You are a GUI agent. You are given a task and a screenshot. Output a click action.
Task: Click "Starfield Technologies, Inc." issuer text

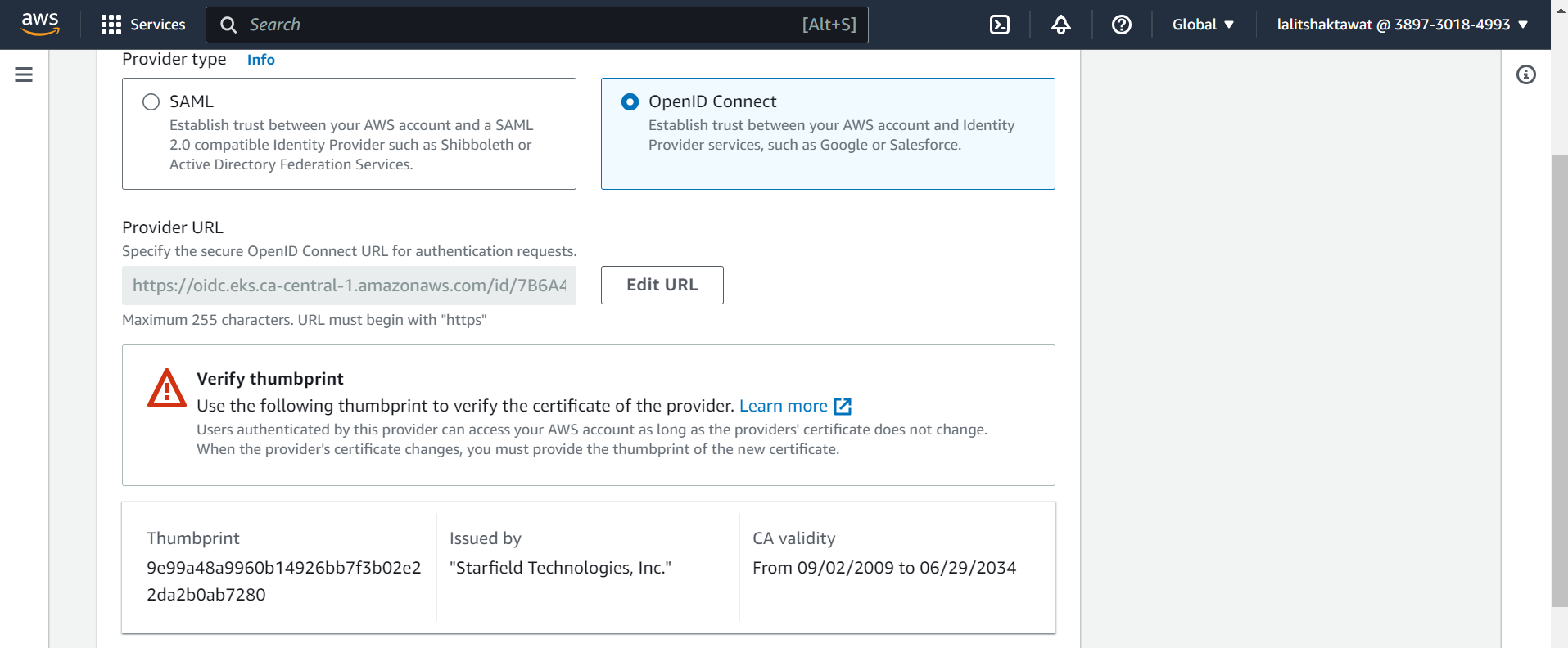tap(560, 568)
